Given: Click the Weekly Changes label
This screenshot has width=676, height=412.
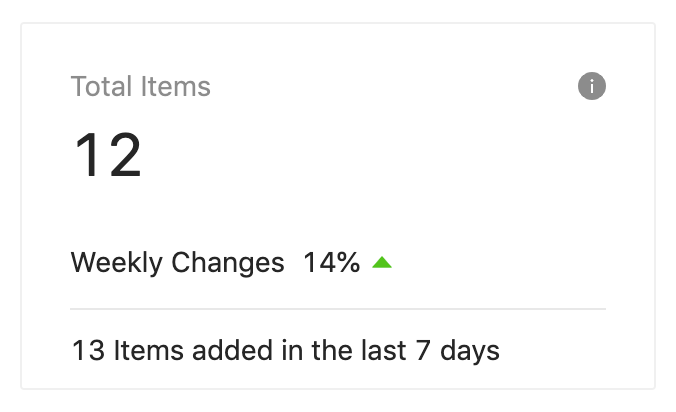Looking at the screenshot, I should pyautogui.click(x=178, y=262).
